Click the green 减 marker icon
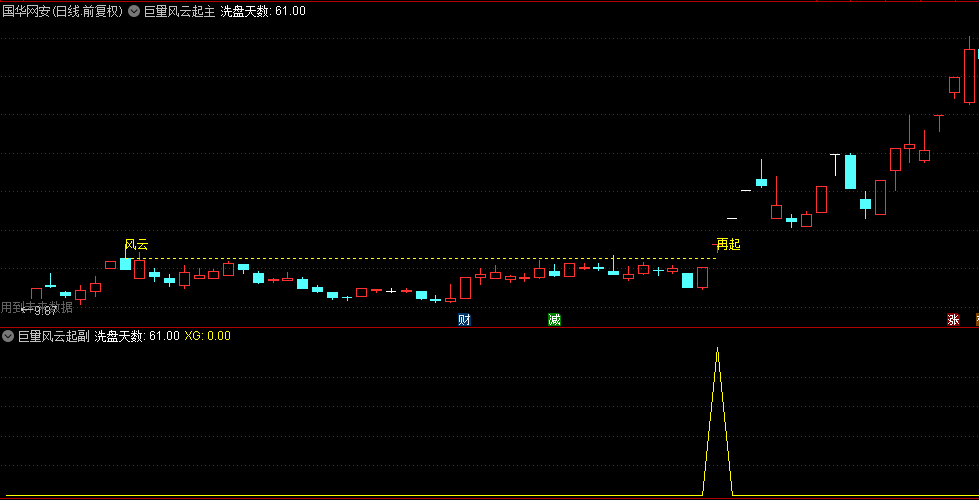 (554, 320)
